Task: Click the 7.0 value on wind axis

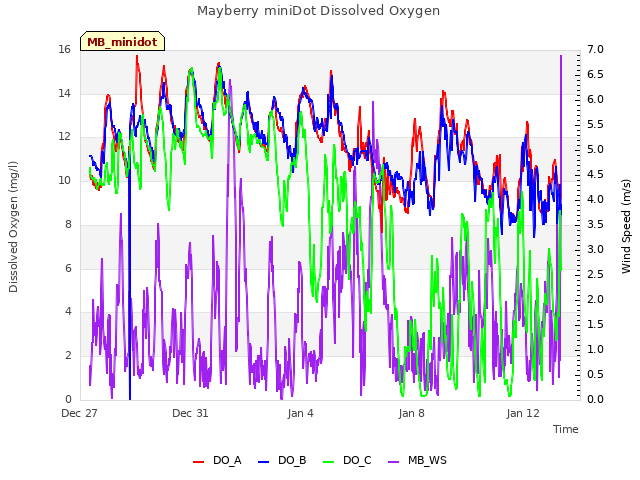Action: (x=595, y=50)
